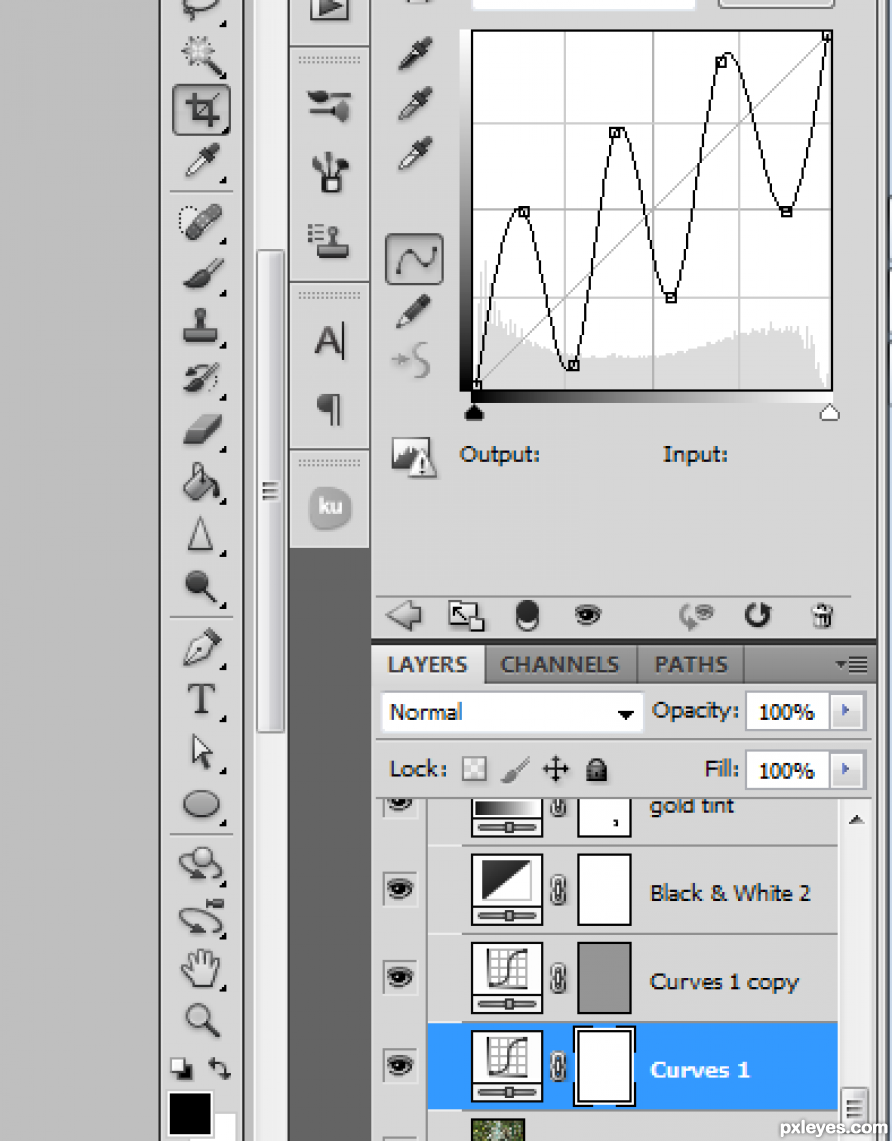The width and height of the screenshot is (892, 1141).
Task: Toggle lock position
Action: tap(556, 769)
